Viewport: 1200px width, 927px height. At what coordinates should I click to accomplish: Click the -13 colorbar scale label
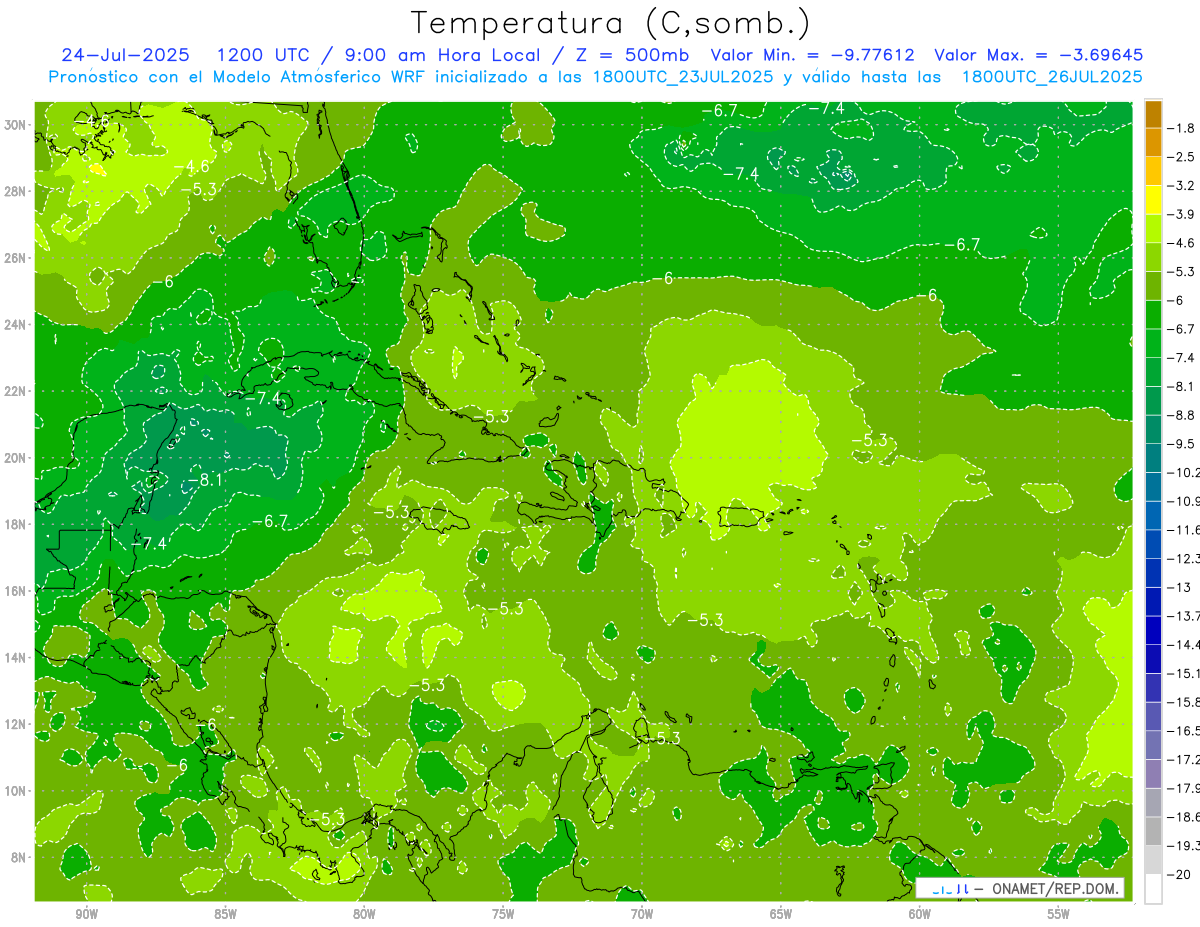(1178, 587)
